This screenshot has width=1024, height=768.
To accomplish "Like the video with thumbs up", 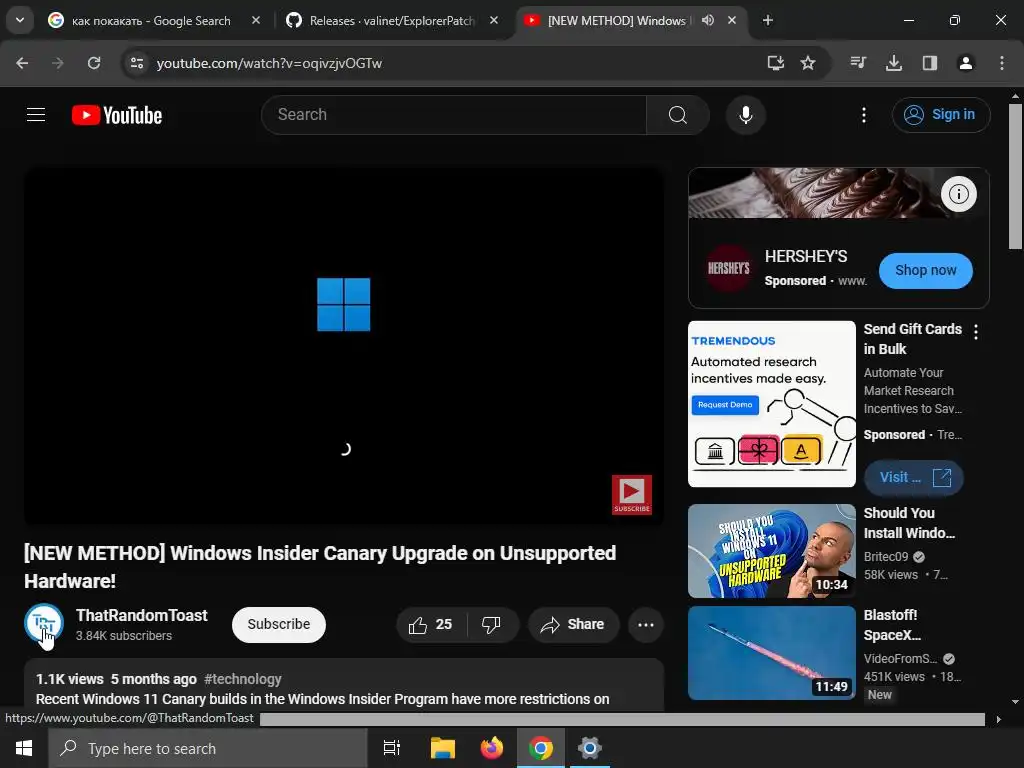I will click(x=431, y=625).
